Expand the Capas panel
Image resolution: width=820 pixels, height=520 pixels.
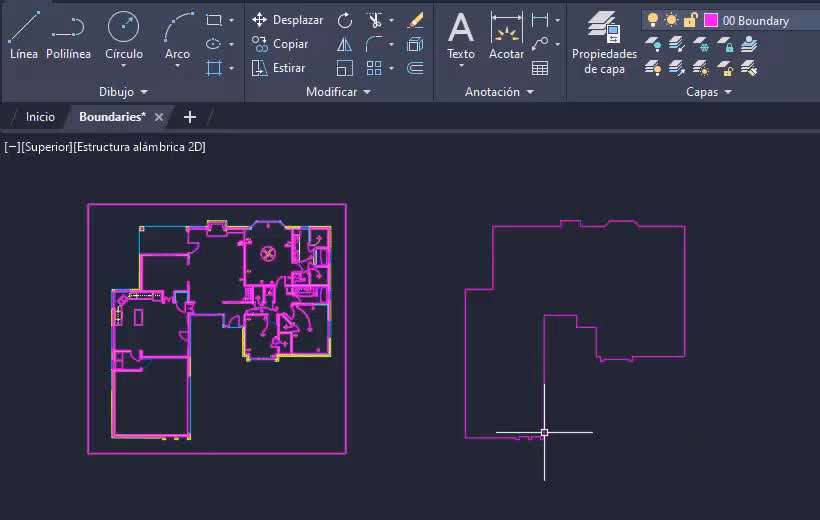coord(709,92)
